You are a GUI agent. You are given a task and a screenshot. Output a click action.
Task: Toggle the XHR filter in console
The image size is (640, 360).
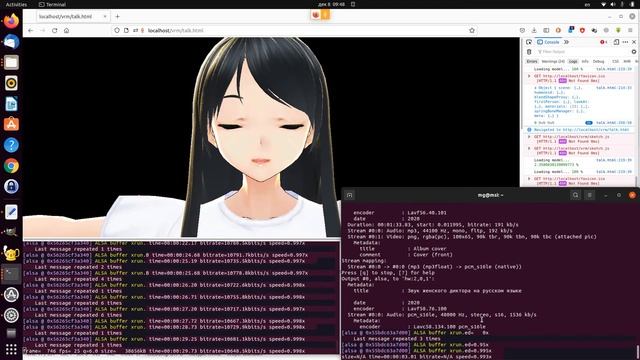point(627,61)
